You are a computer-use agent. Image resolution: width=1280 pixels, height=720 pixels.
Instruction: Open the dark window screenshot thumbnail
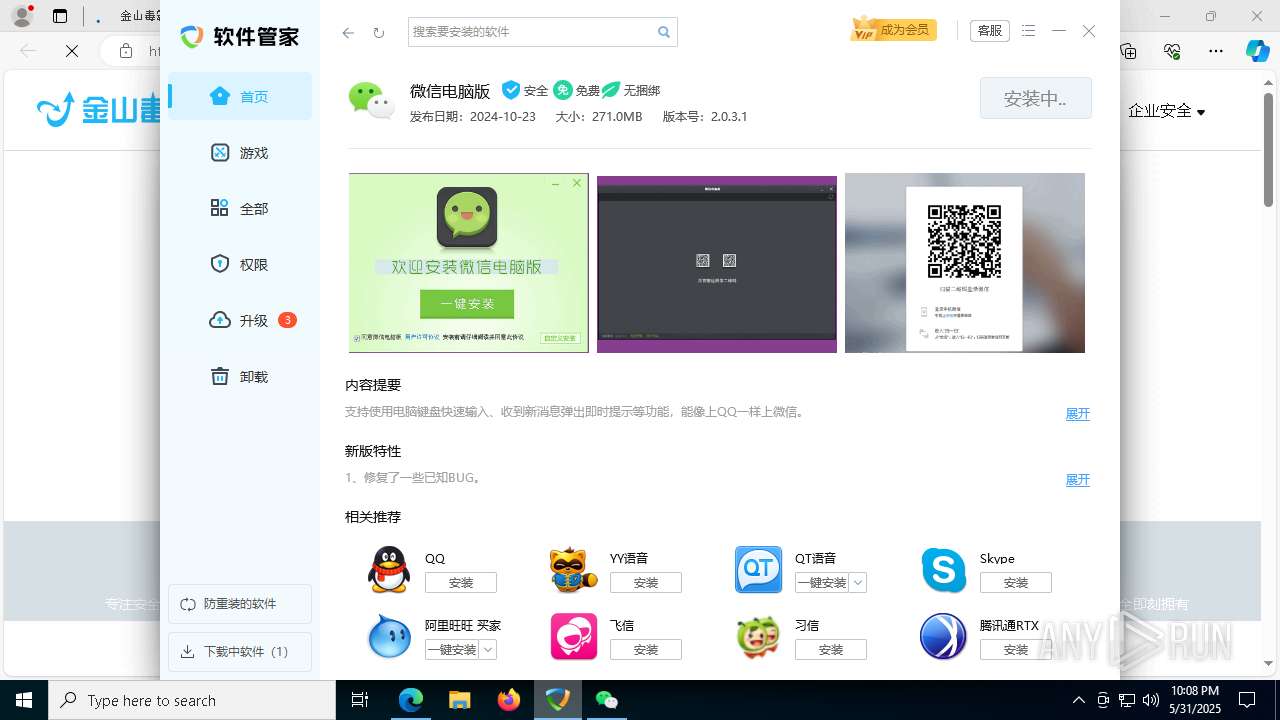[x=717, y=264]
